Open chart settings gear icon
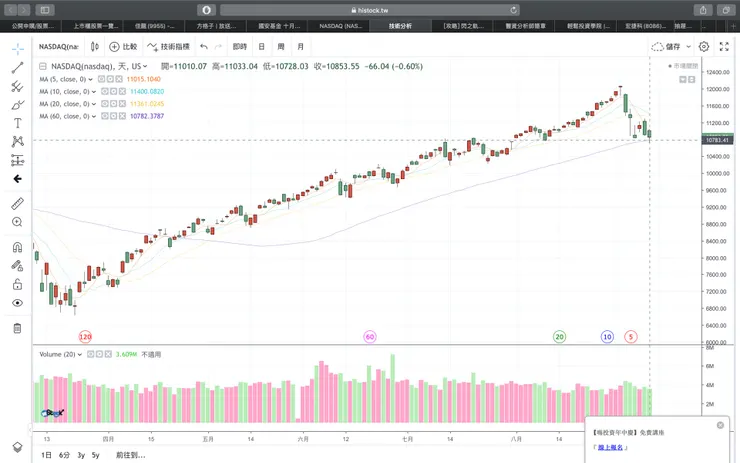This screenshot has width=740, height=463. click(x=704, y=46)
